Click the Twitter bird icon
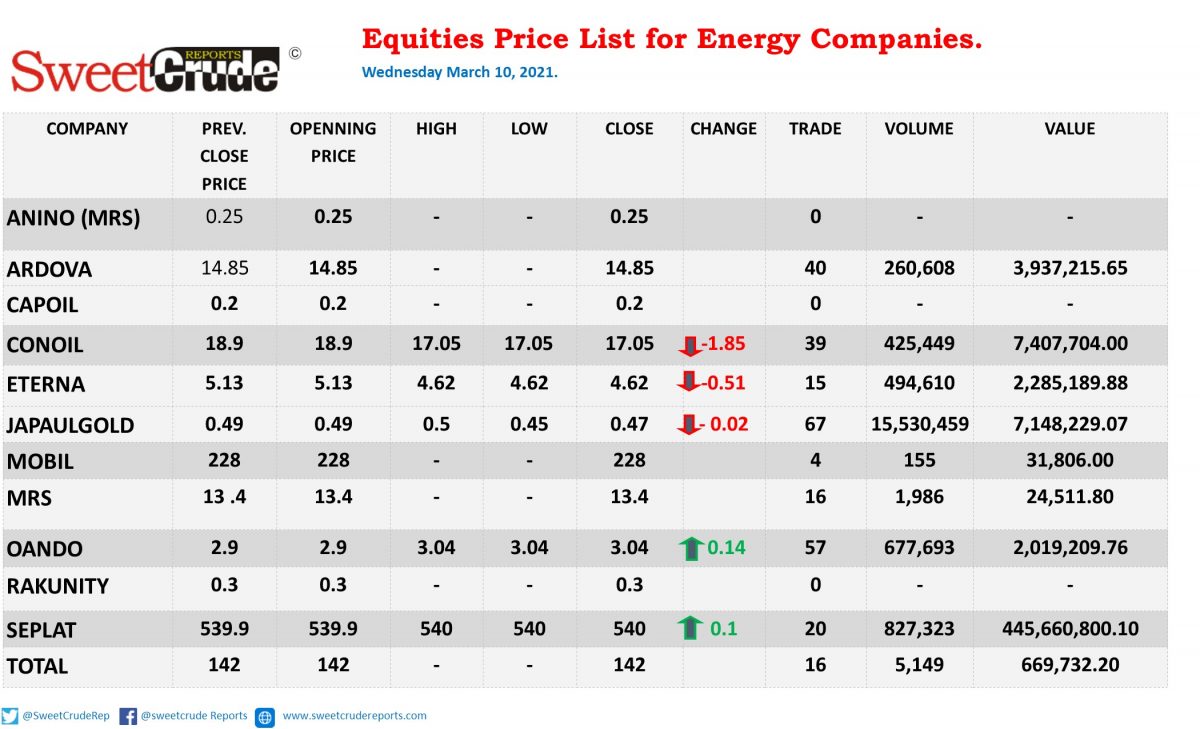This screenshot has height=729, width=1200. point(10,716)
